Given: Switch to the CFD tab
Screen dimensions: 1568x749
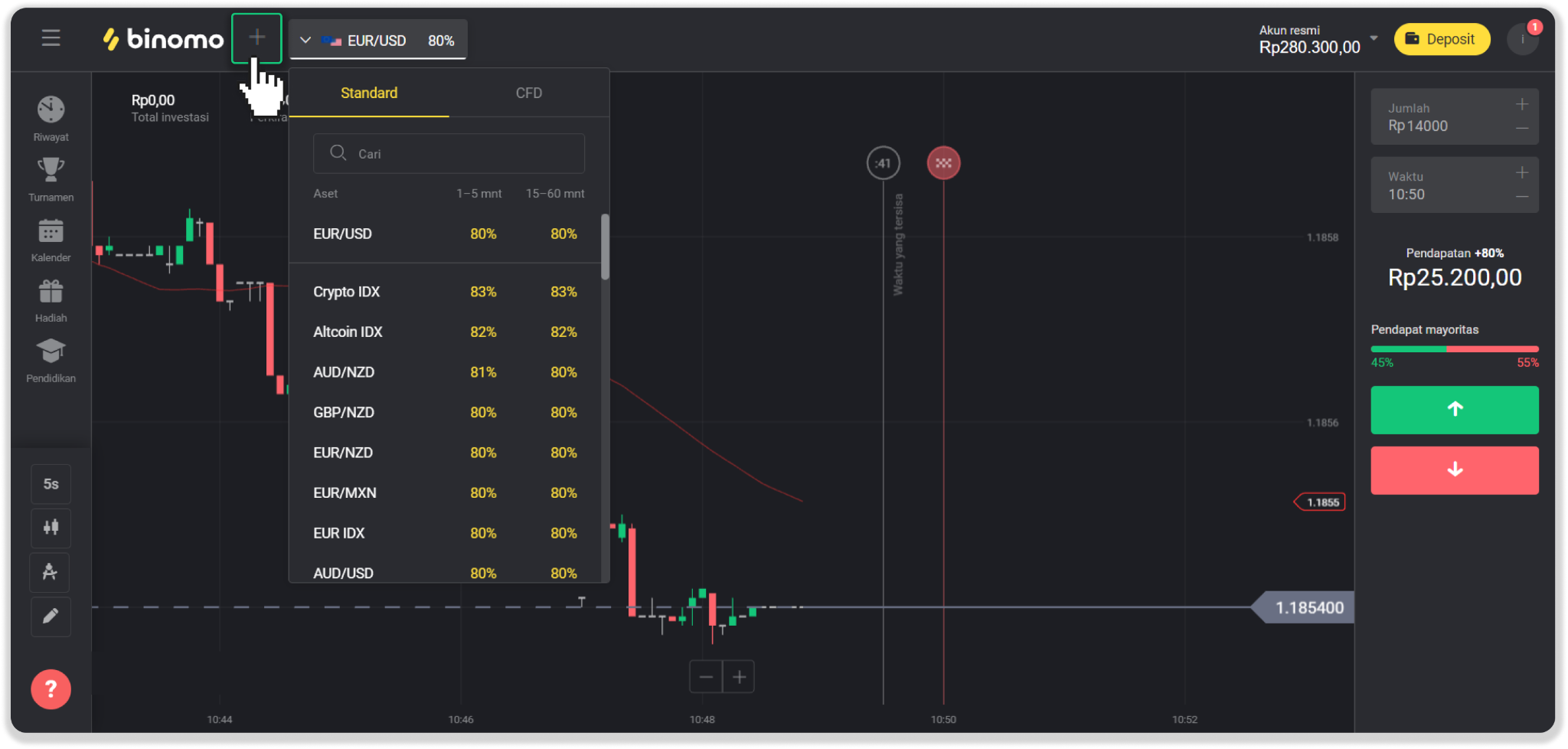Looking at the screenshot, I should [x=529, y=93].
